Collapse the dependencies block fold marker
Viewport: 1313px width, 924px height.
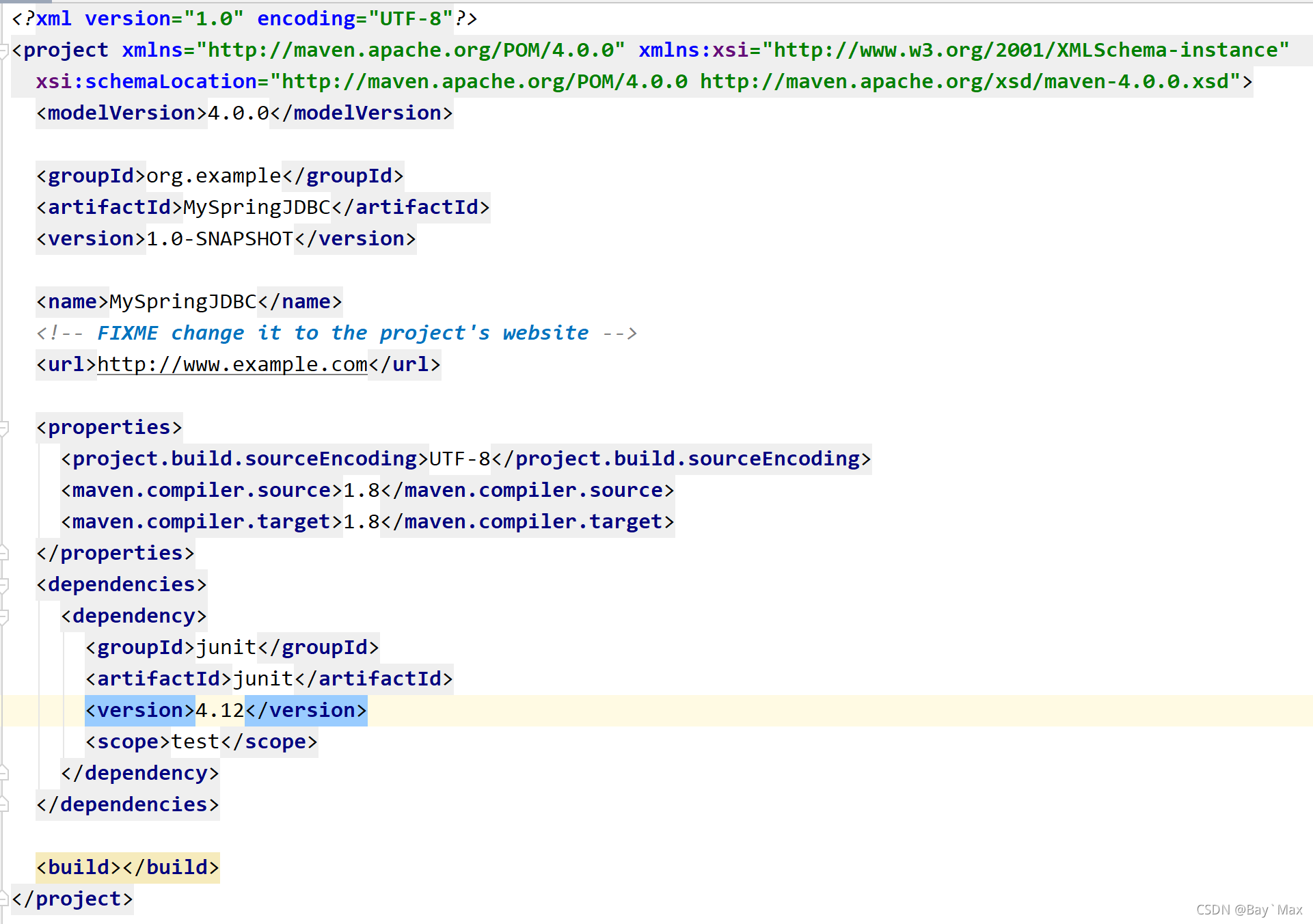[x=3, y=585]
